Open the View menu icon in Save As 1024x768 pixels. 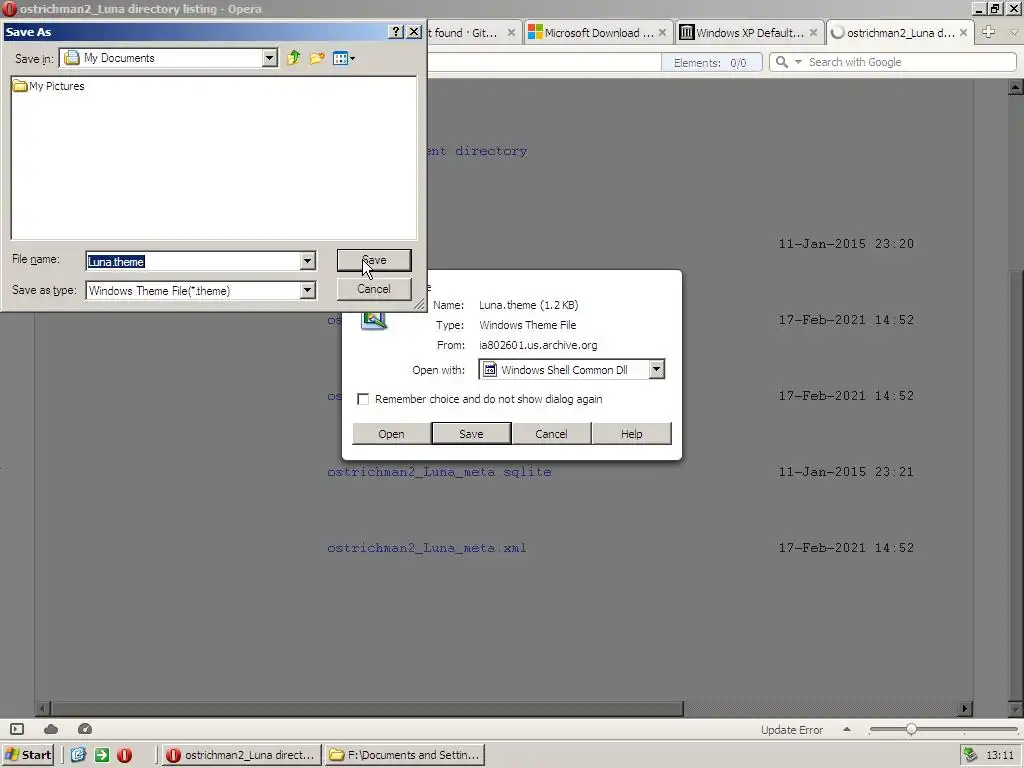pos(344,58)
